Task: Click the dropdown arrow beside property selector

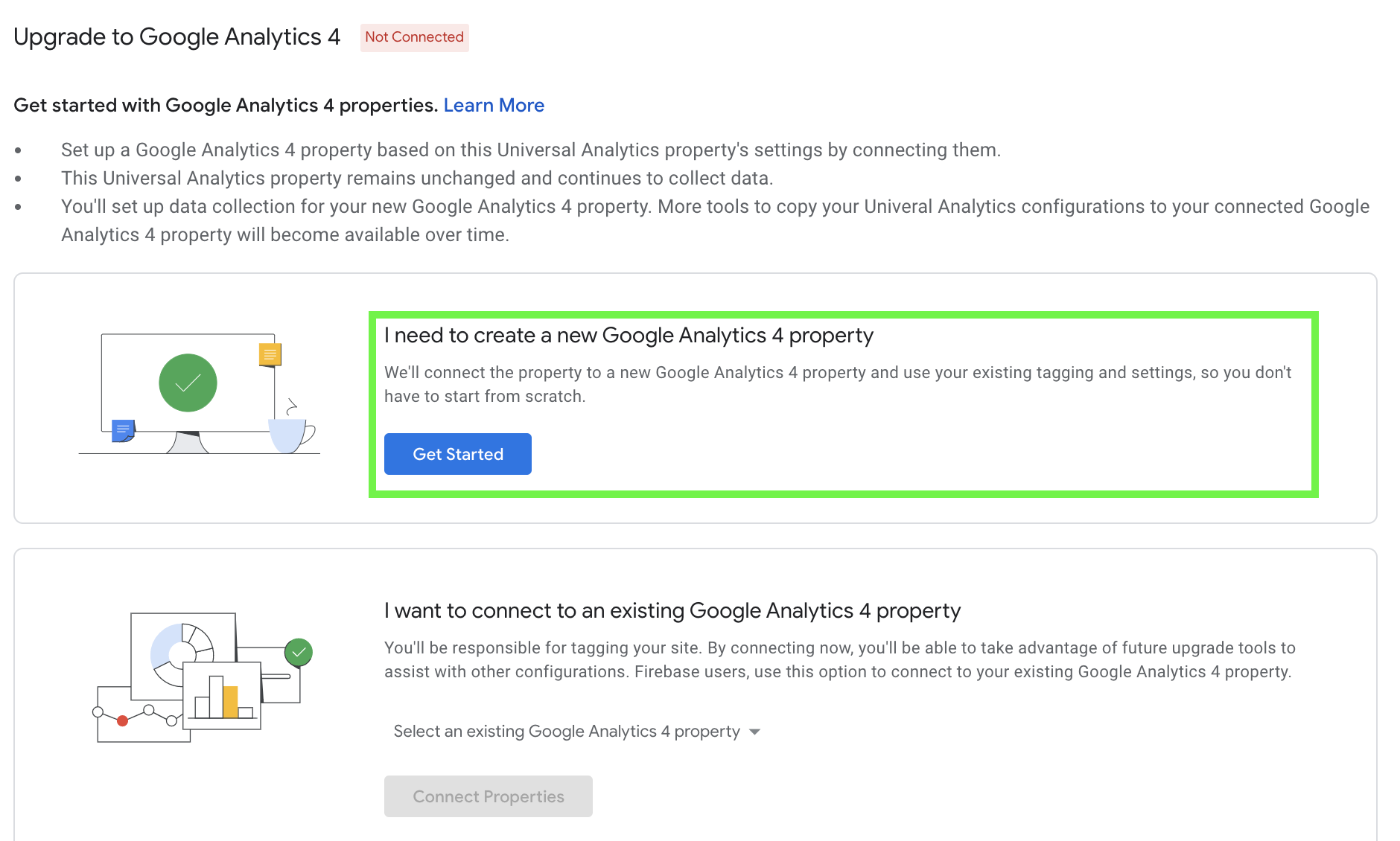Action: tap(754, 732)
